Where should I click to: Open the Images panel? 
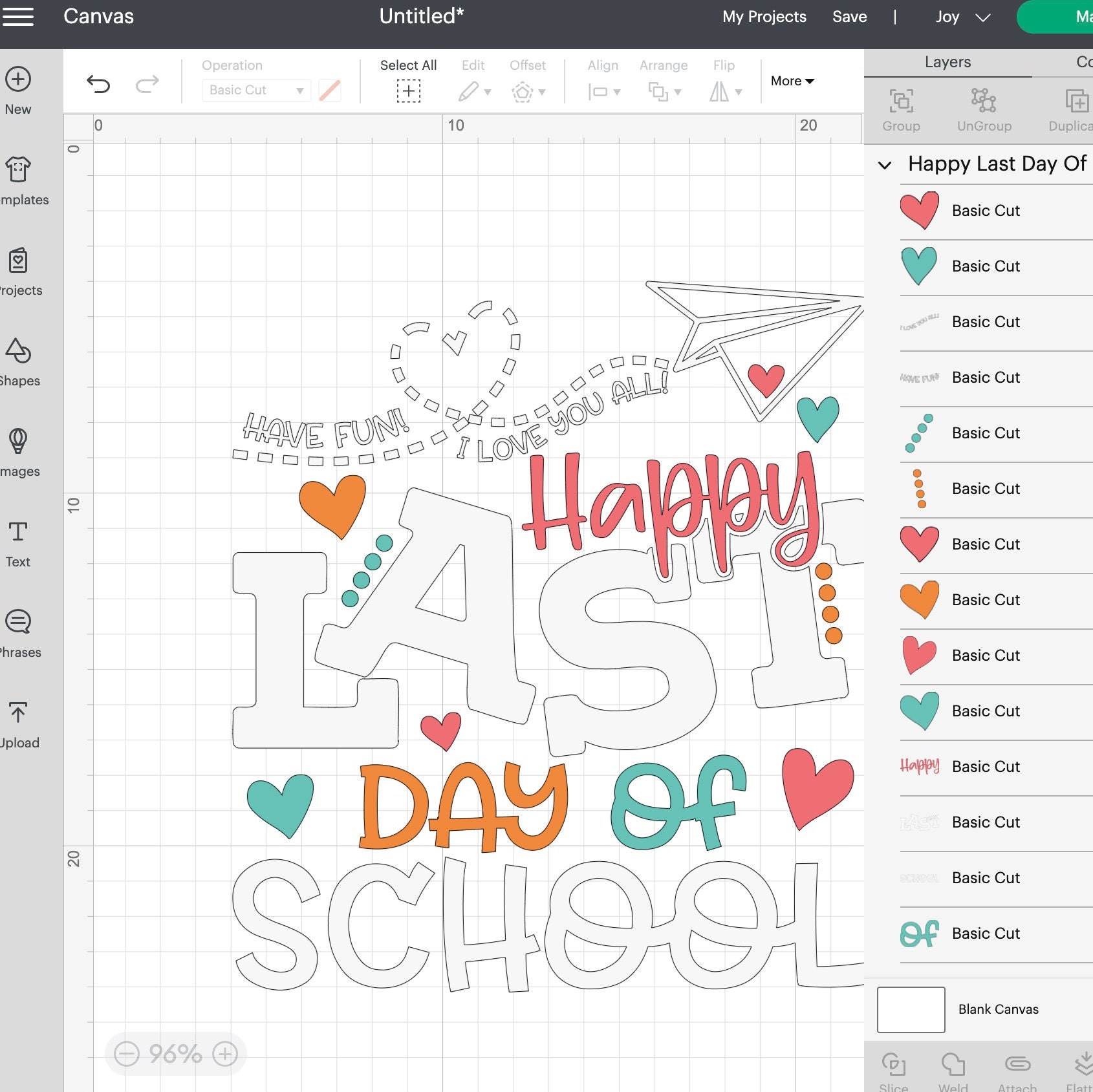click(x=19, y=451)
